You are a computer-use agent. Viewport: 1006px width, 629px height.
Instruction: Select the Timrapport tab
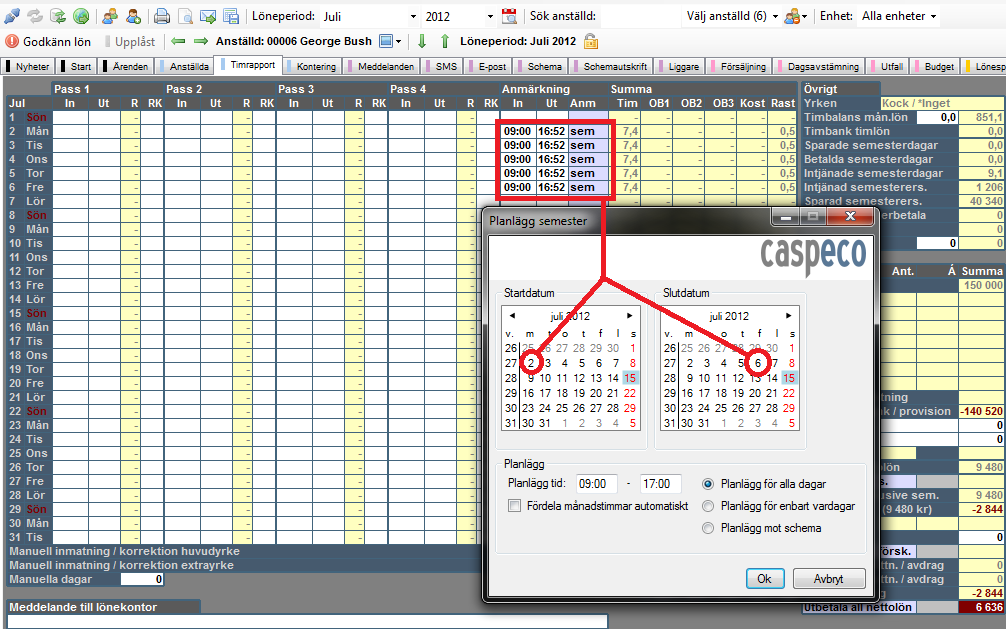coord(248,65)
